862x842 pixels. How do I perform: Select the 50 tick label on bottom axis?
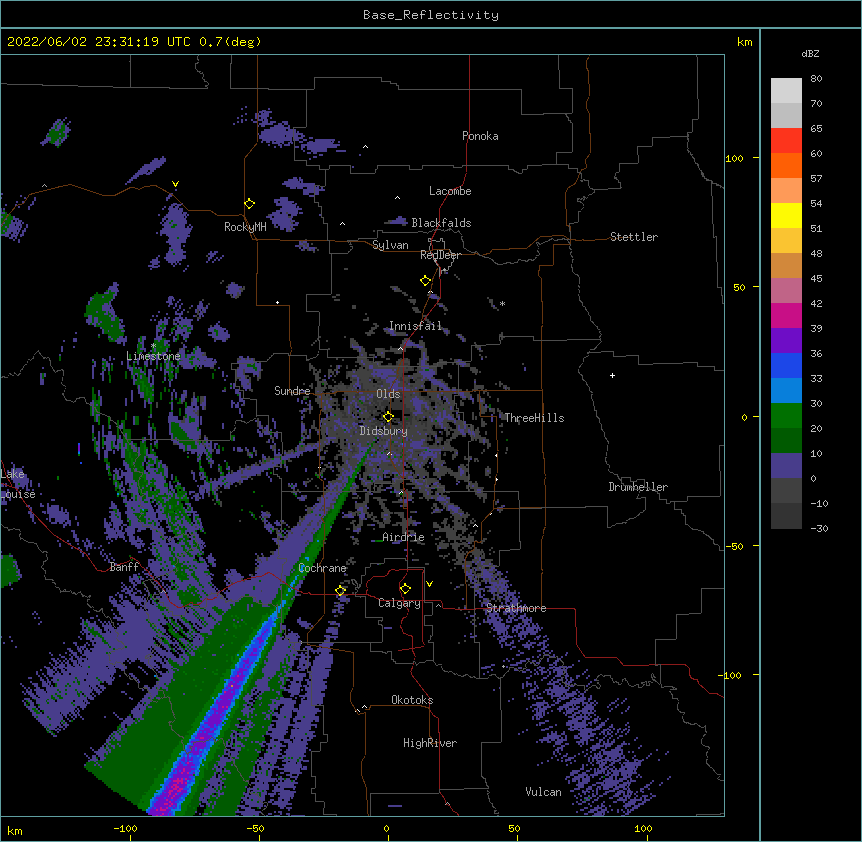click(x=514, y=828)
